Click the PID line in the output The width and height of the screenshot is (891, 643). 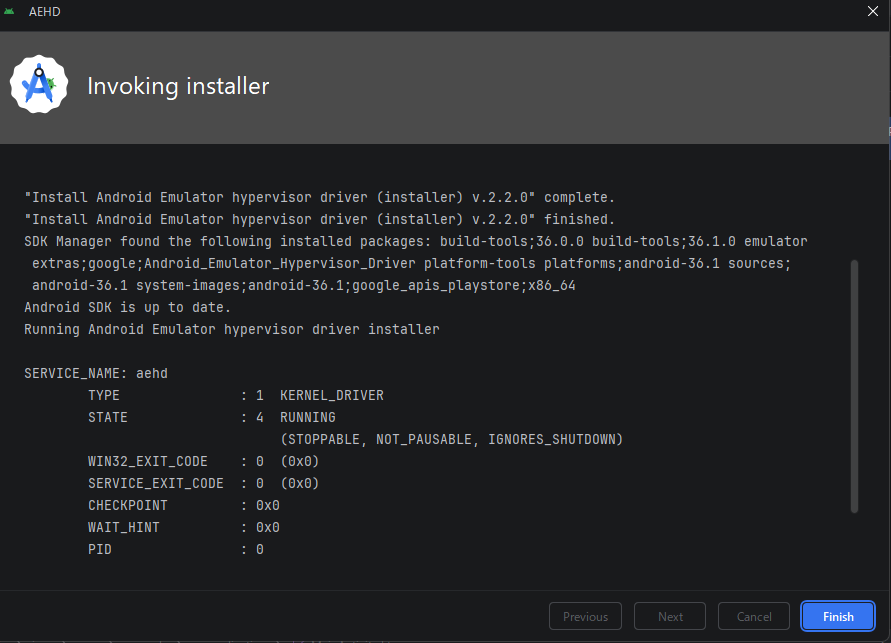click(x=175, y=549)
